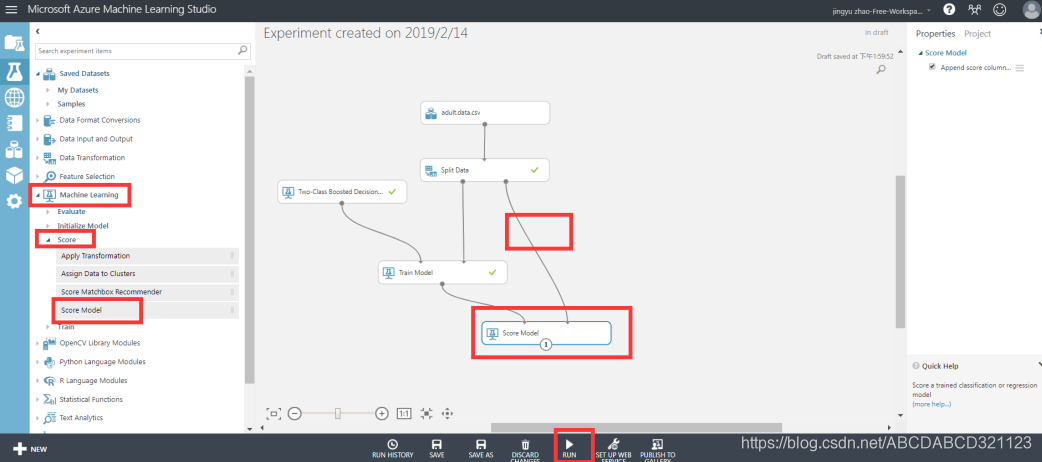Expand the Initialize Model subcategory
The width and height of the screenshot is (1042, 462).
click(x=48, y=225)
